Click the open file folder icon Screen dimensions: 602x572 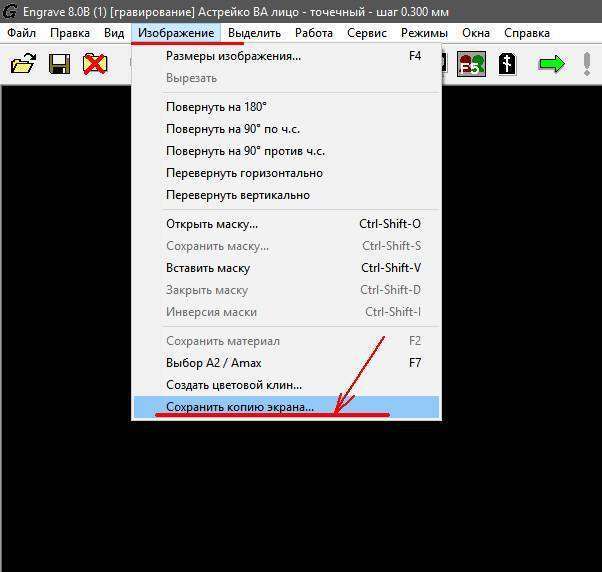pos(23,65)
